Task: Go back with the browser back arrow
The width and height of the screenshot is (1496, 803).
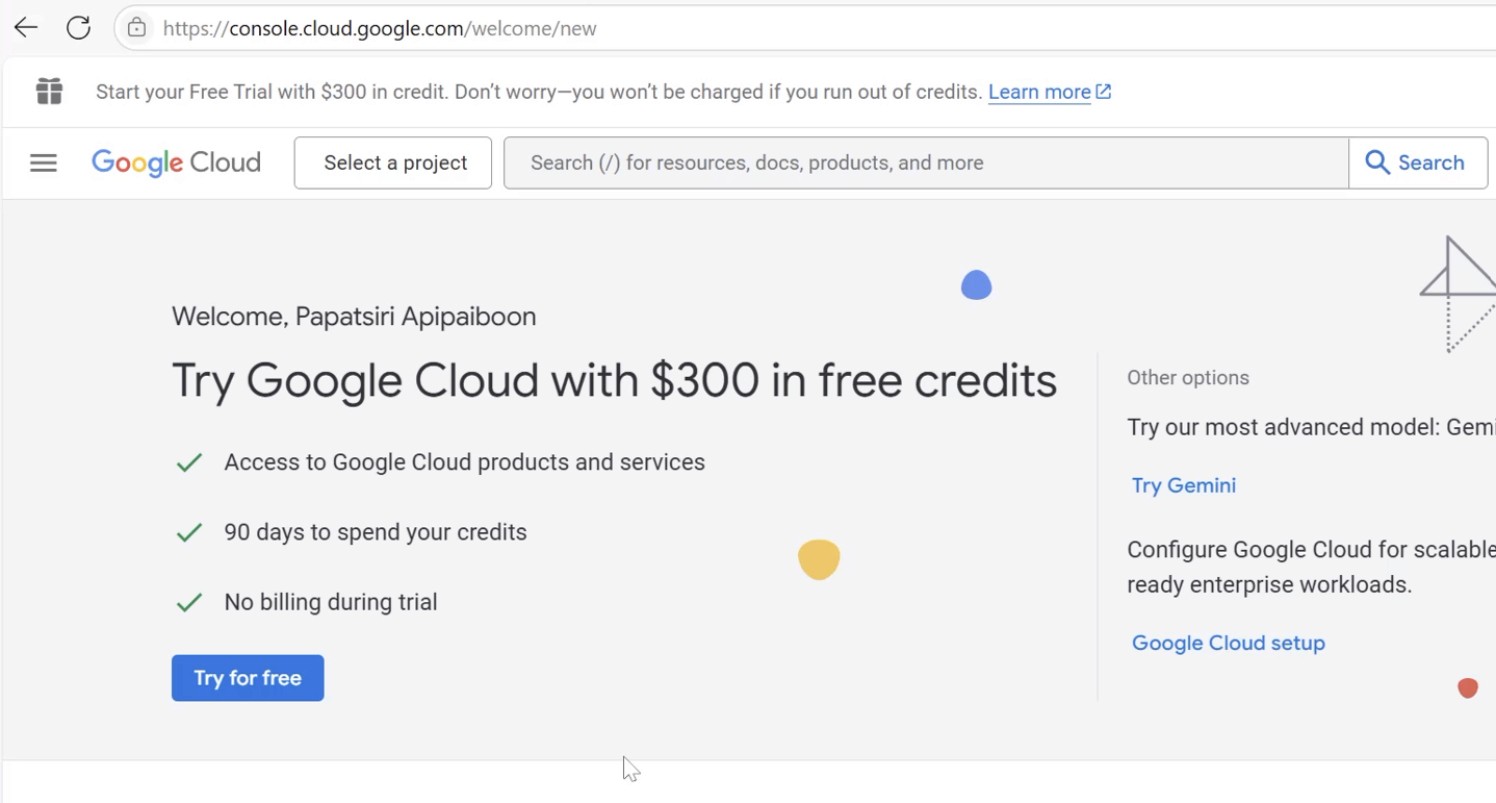Action: pos(26,28)
